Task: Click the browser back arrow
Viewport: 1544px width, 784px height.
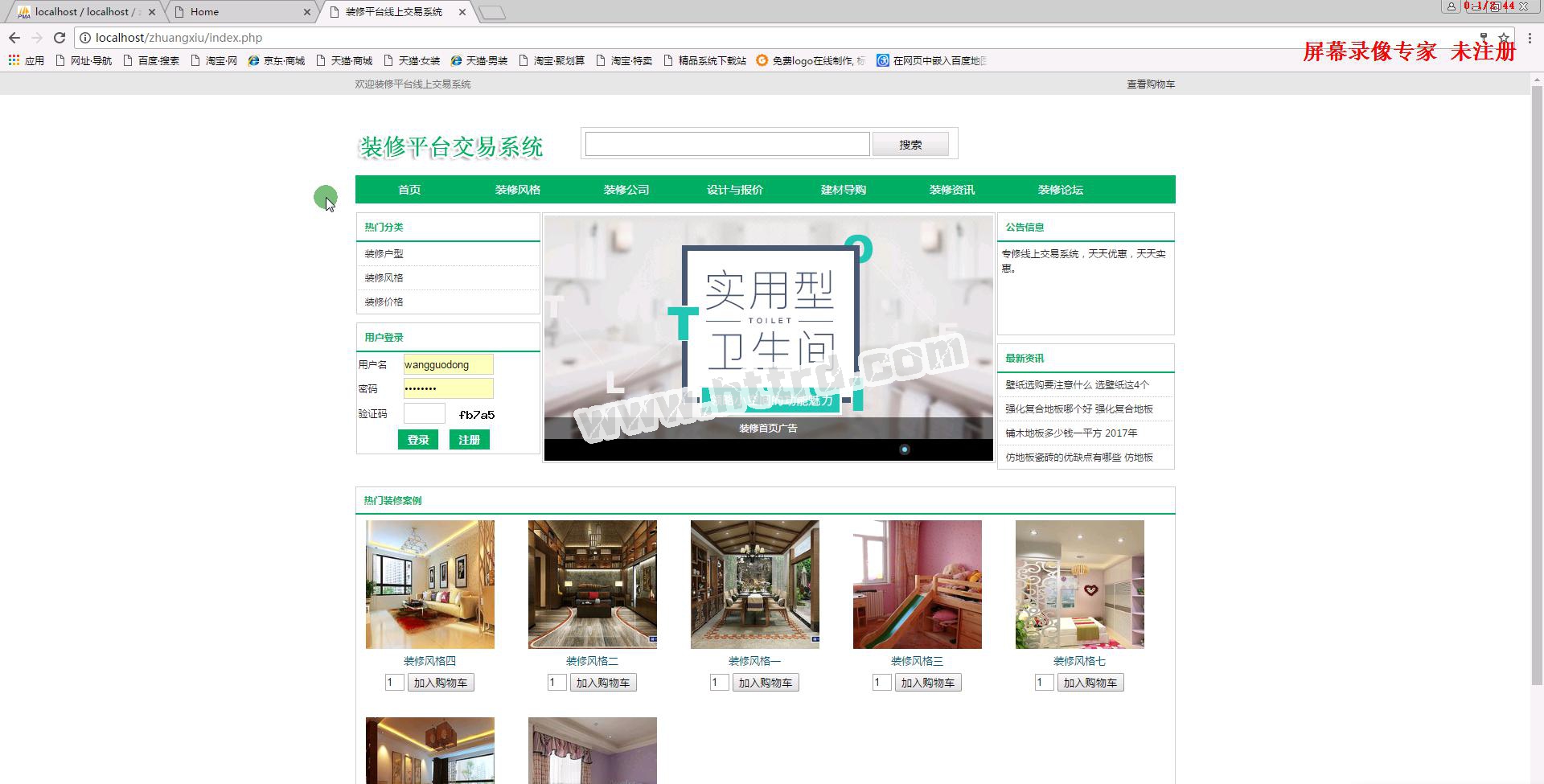Action: tap(14, 38)
